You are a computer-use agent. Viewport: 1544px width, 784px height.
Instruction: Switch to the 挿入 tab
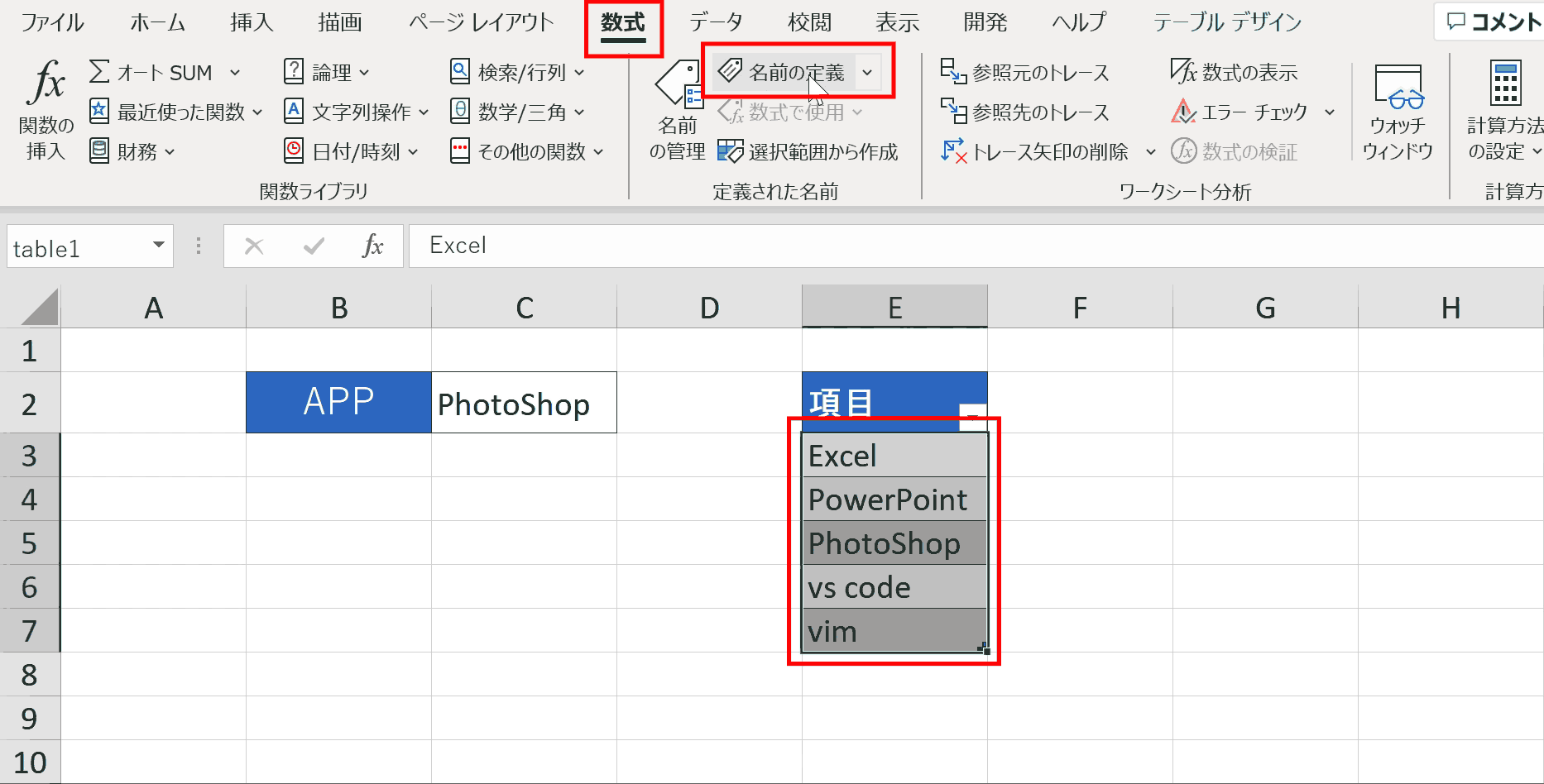[x=252, y=22]
